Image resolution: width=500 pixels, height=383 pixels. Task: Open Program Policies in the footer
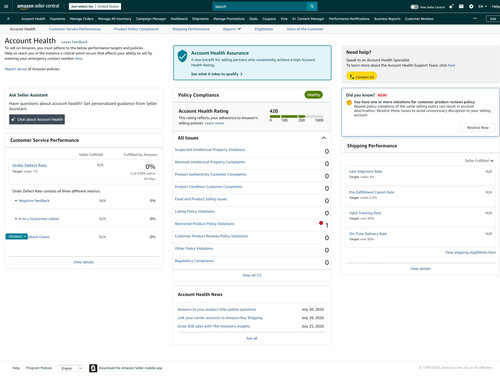click(x=39, y=368)
